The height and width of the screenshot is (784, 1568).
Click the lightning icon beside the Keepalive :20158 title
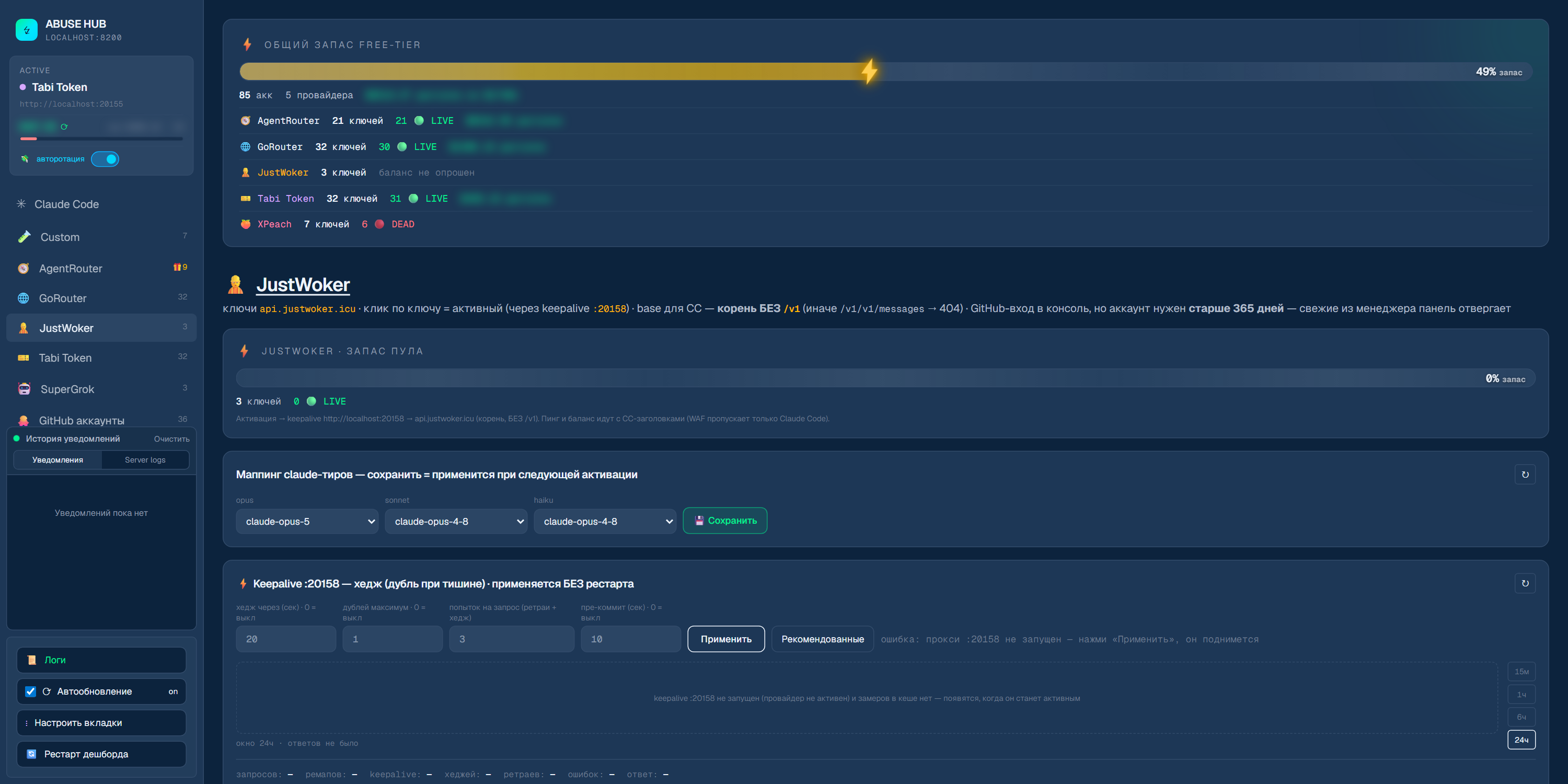tap(243, 584)
